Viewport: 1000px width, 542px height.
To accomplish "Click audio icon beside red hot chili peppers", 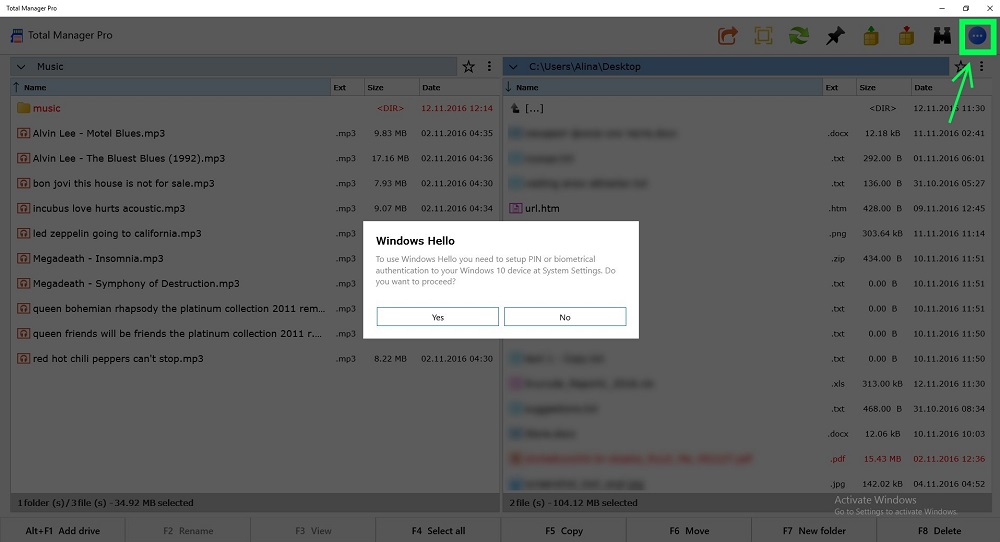I will [24, 358].
